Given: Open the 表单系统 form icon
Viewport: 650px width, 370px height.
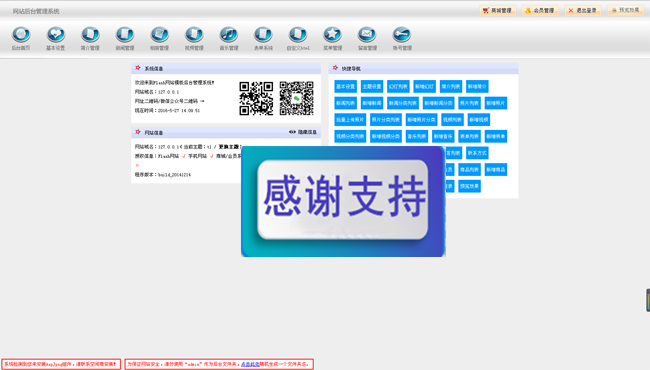Looking at the screenshot, I should (263, 34).
